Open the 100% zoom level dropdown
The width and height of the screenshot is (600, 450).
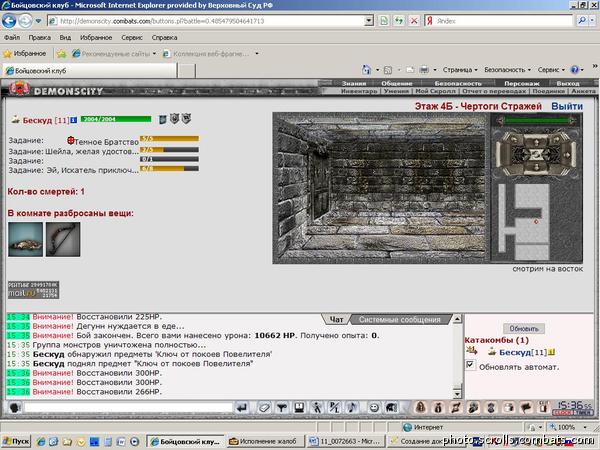click(x=585, y=427)
